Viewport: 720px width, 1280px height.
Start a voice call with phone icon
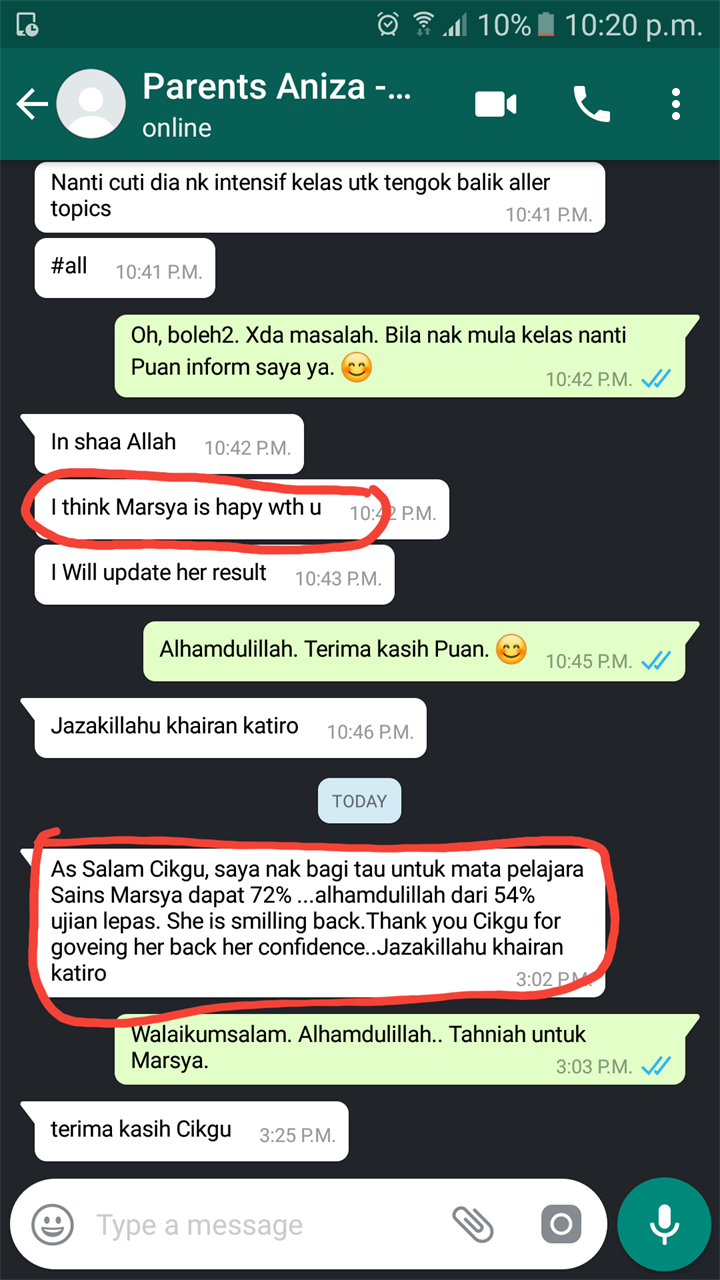tap(591, 104)
